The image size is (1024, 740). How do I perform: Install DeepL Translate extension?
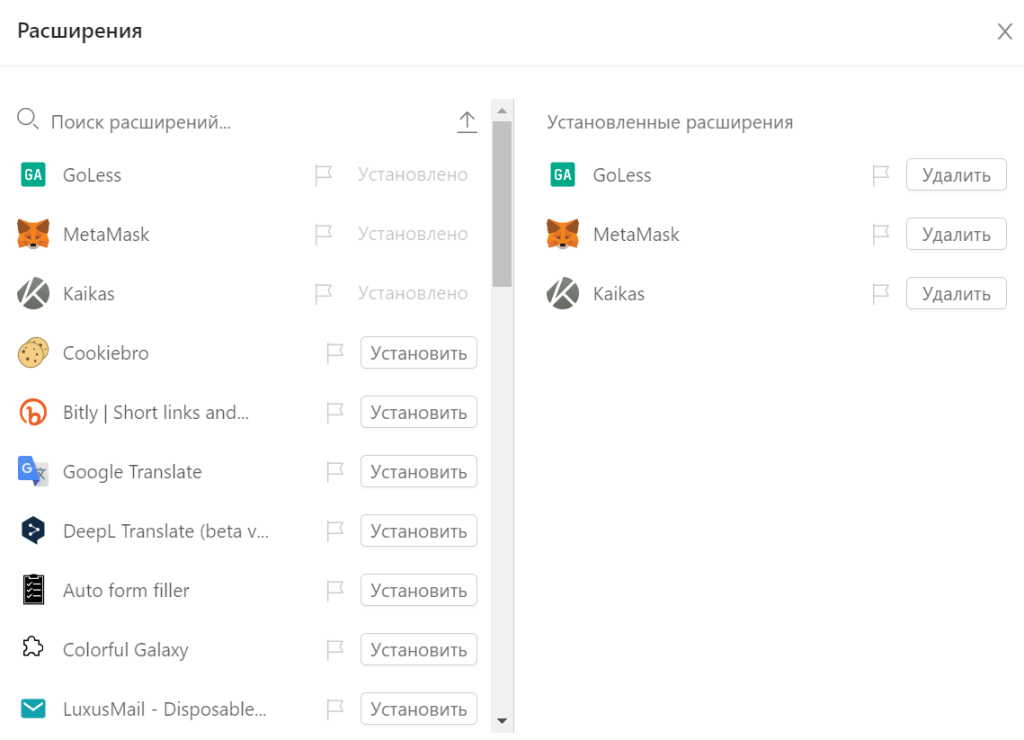tap(419, 531)
